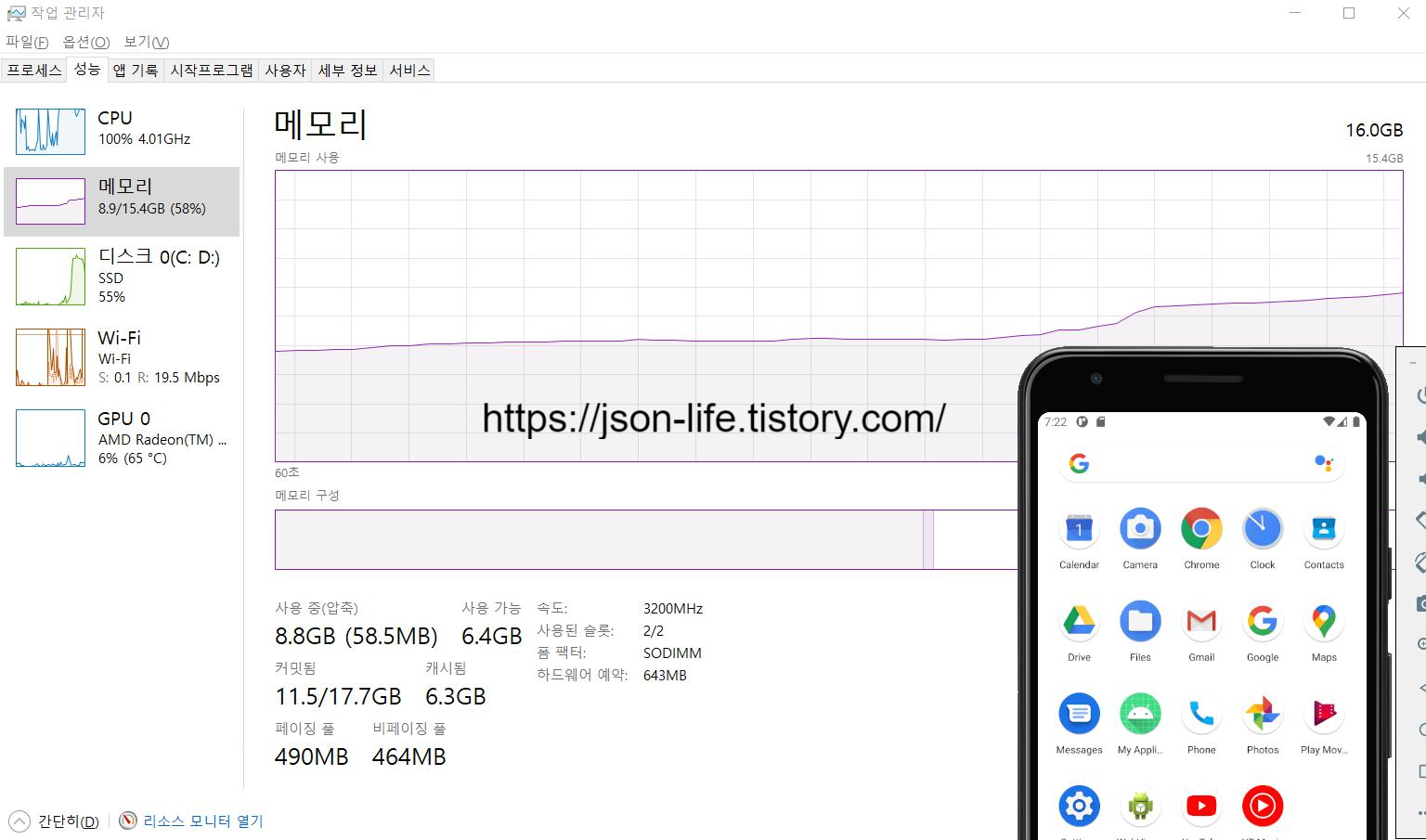Click the 6.4GB available memory value
Viewport: 1426px width, 840px height.
tap(492, 636)
